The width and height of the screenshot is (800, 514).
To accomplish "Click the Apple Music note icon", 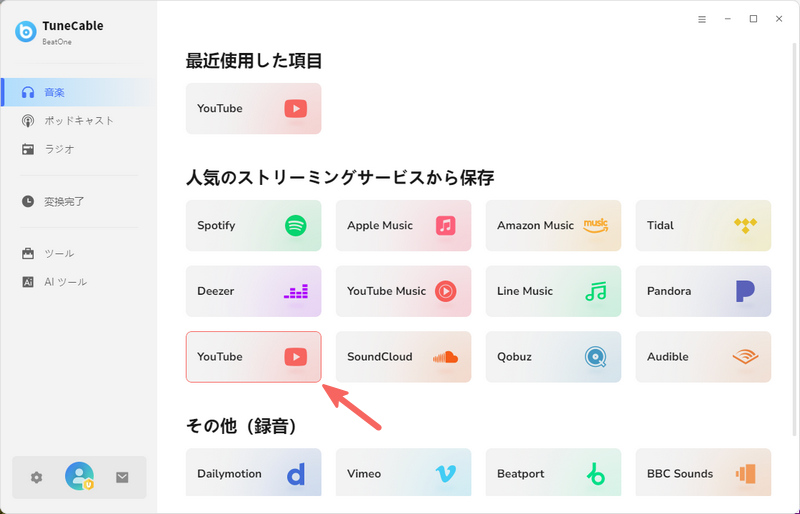I will pos(445,226).
